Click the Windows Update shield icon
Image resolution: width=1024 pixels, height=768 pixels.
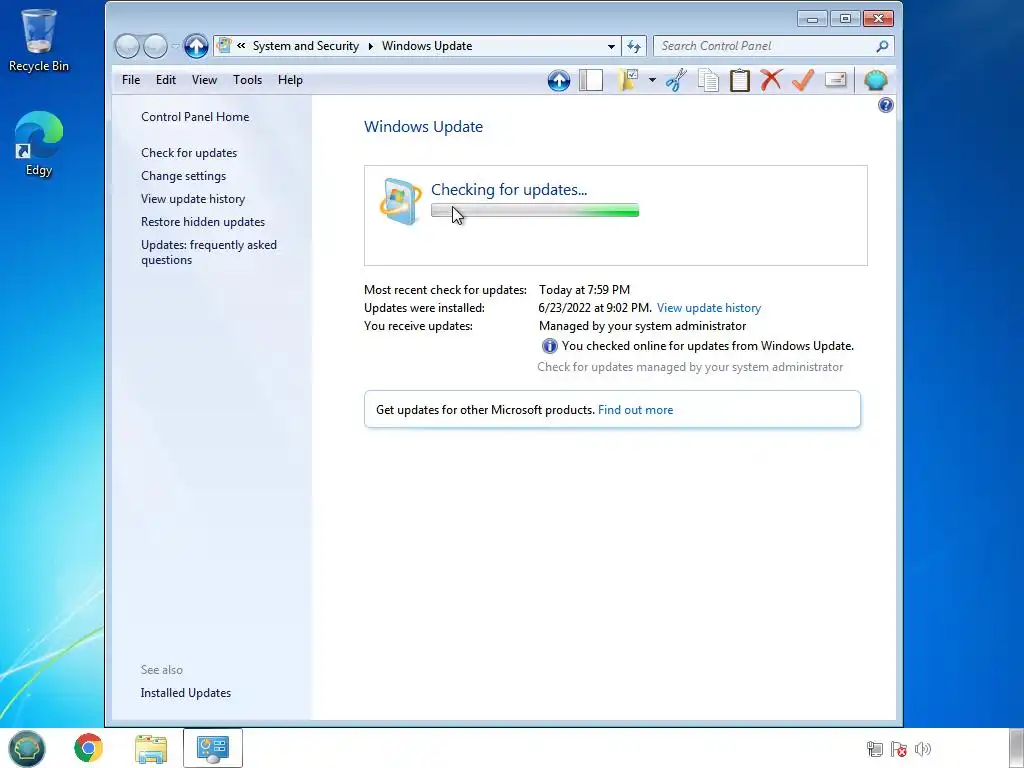[400, 201]
